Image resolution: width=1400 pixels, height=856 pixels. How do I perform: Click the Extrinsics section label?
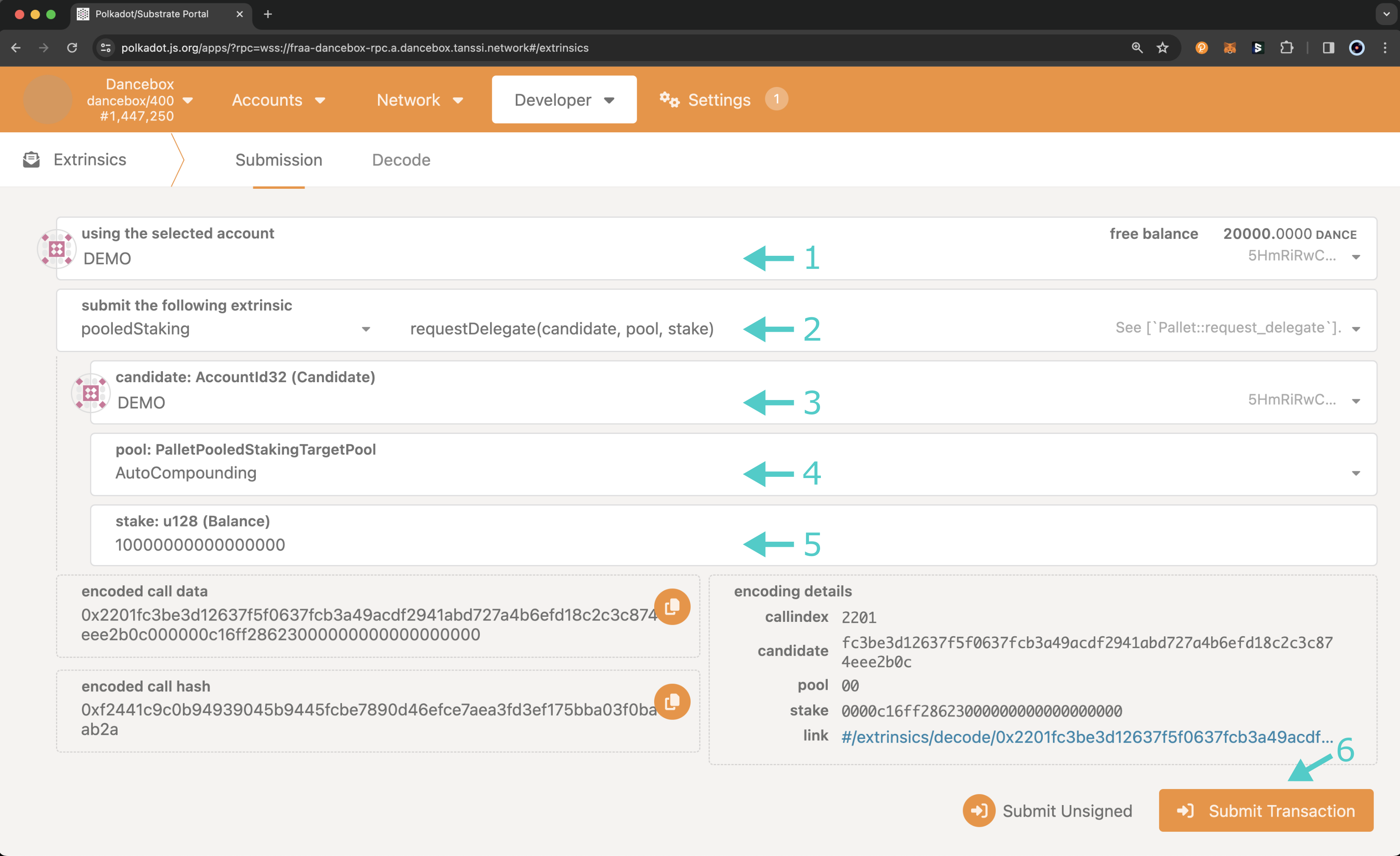pyautogui.click(x=90, y=159)
